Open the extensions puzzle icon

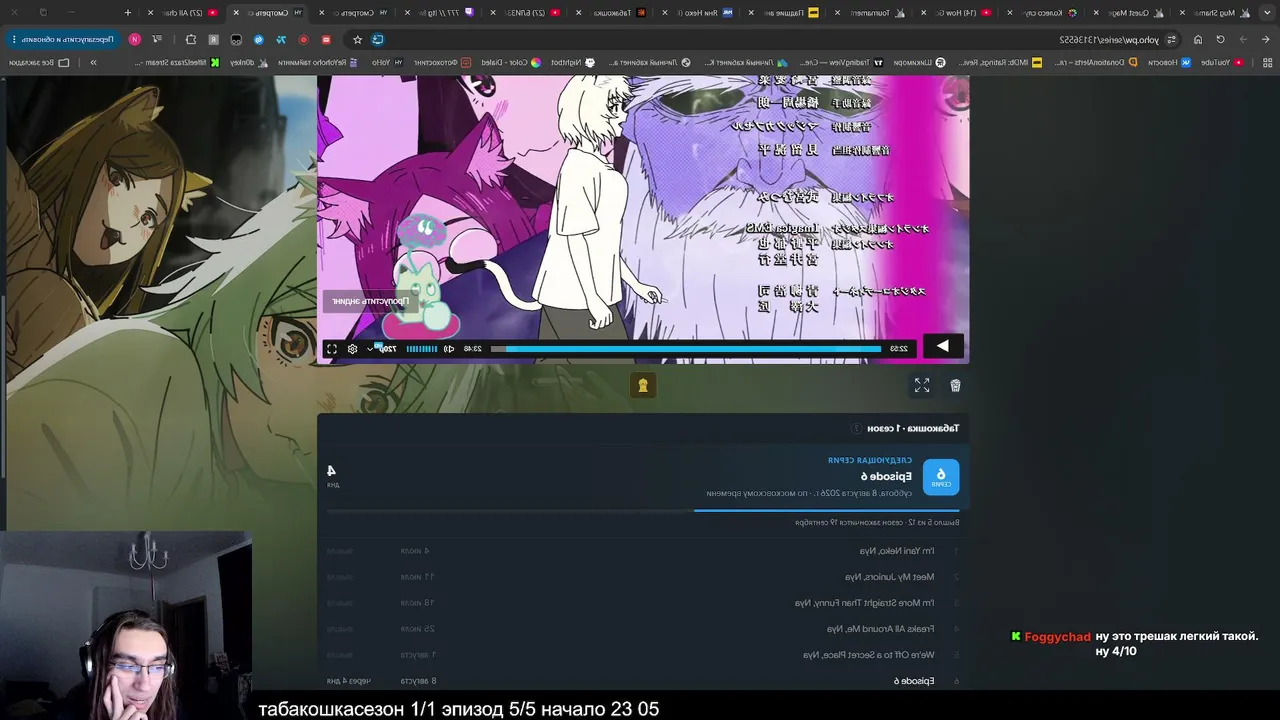point(191,39)
